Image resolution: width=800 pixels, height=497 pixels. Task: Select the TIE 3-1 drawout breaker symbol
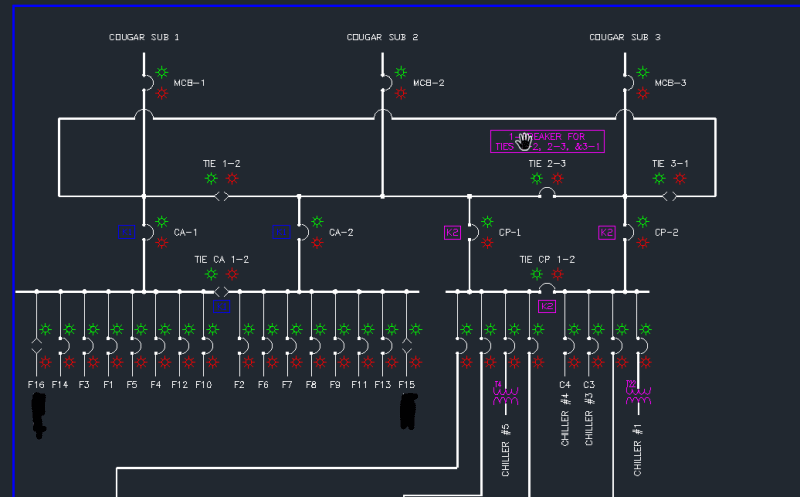coord(669,196)
